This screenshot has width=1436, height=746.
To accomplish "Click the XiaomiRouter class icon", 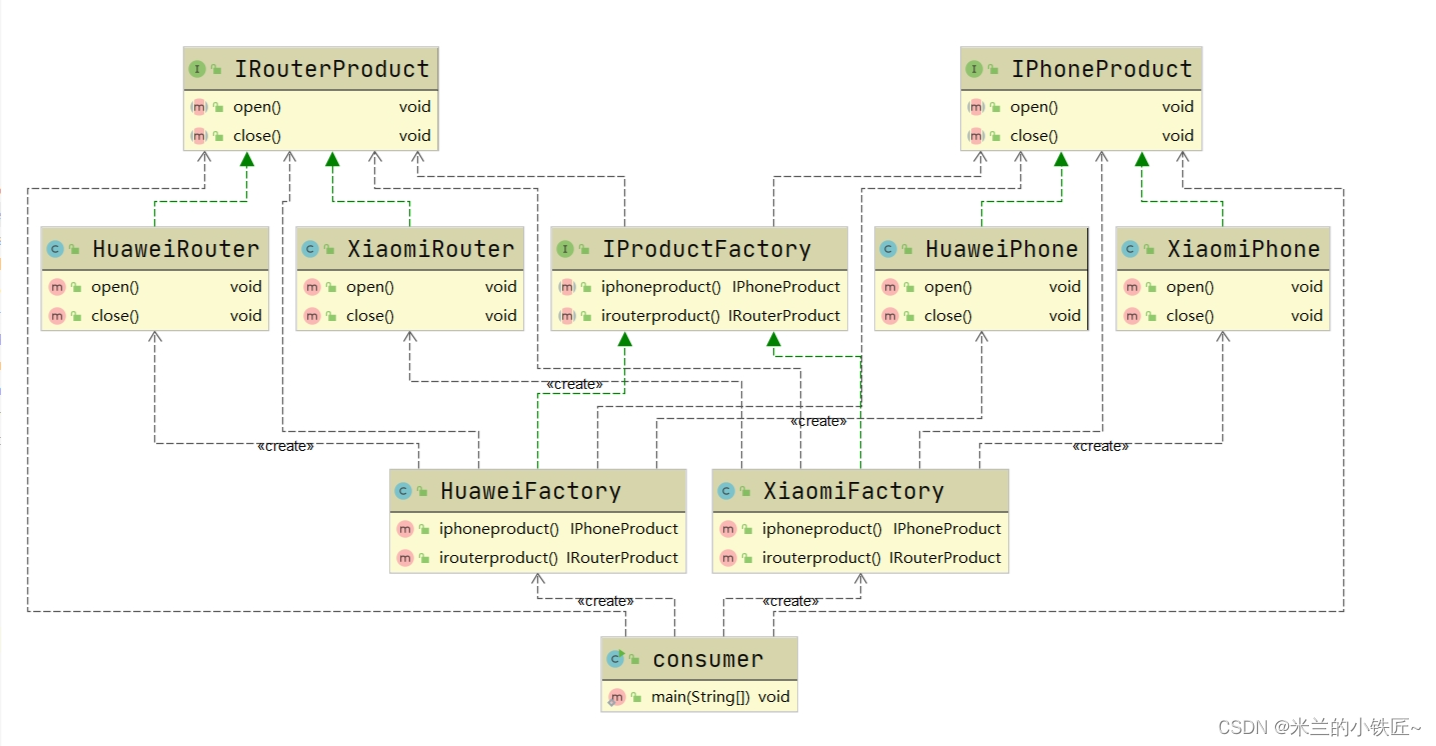I will point(311,249).
